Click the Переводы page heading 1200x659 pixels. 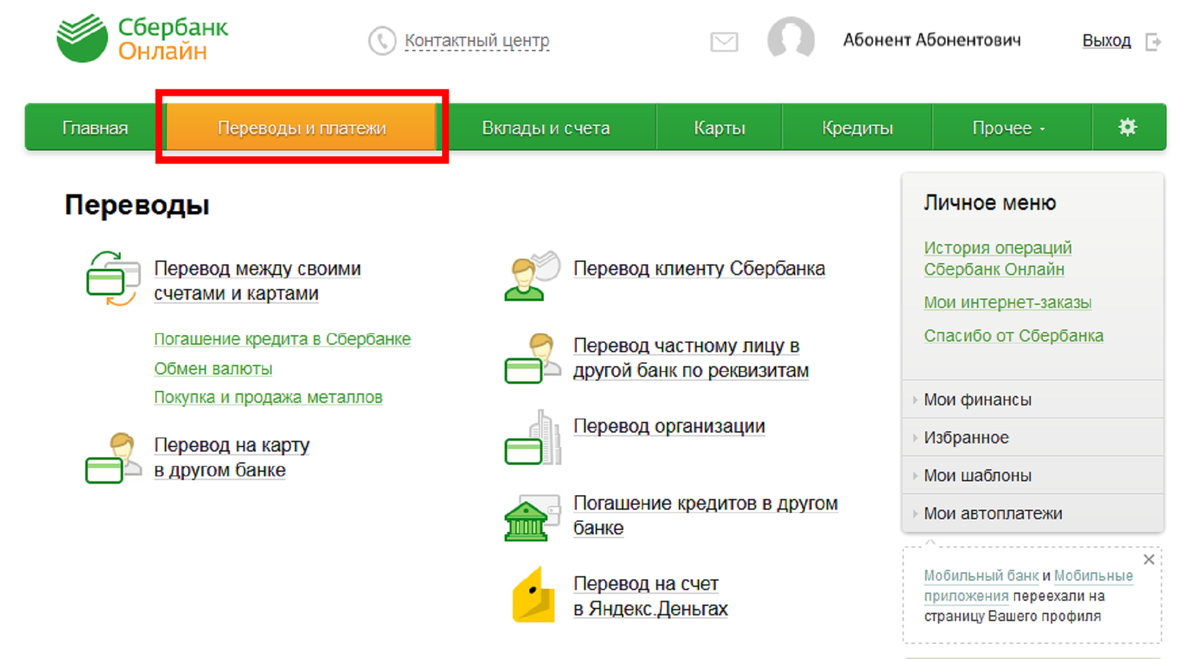pos(137,206)
